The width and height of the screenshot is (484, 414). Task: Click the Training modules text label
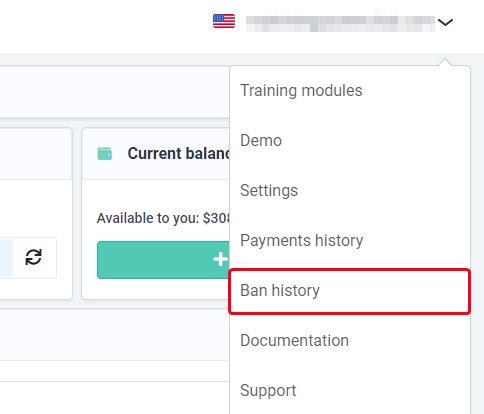pos(301,90)
